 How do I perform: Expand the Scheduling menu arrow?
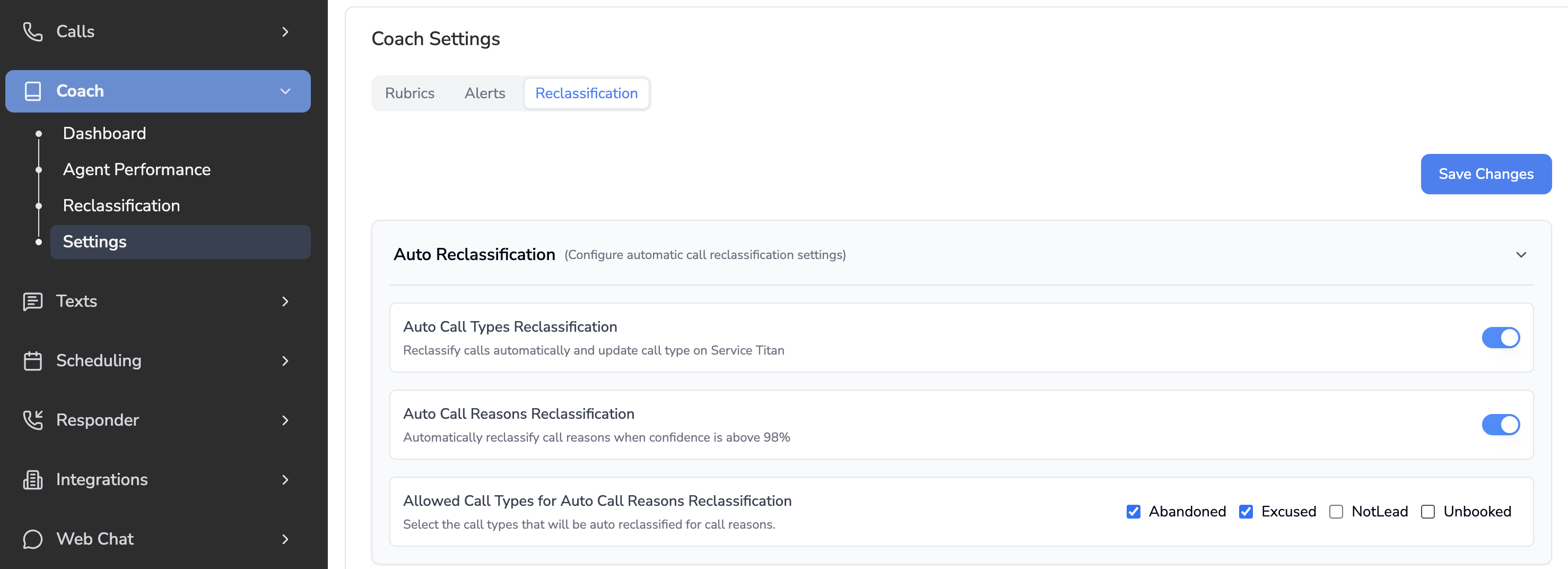tap(285, 360)
